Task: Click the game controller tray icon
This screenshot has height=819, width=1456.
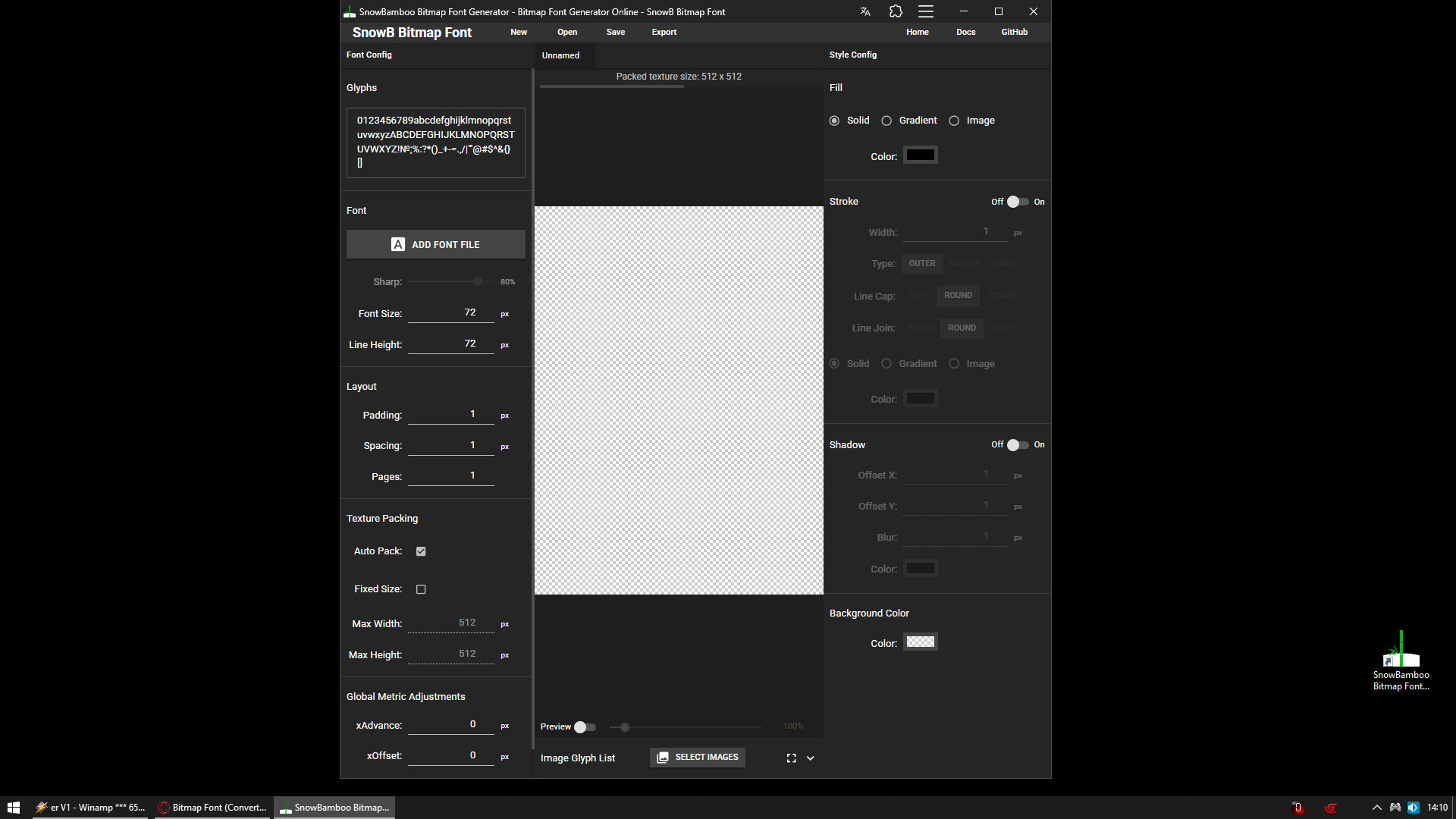Action: tap(1395, 808)
